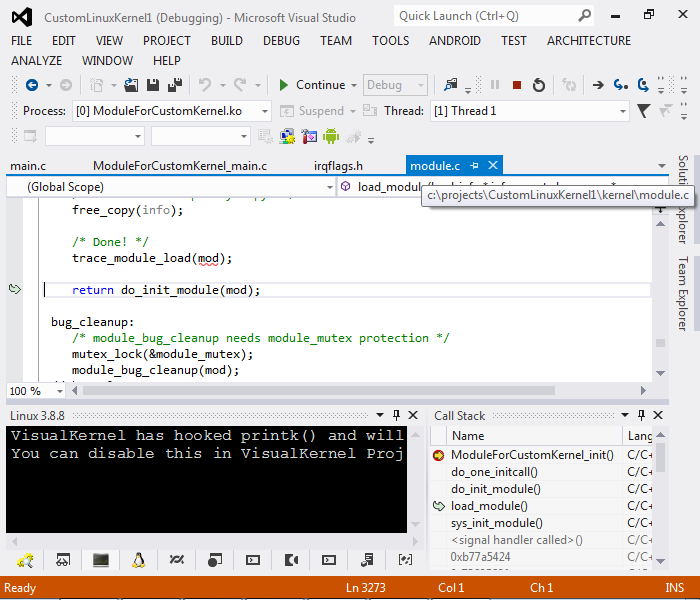This screenshot has height=600, width=700.
Task: Switch to the irqflags.h tab
Action: point(338,166)
